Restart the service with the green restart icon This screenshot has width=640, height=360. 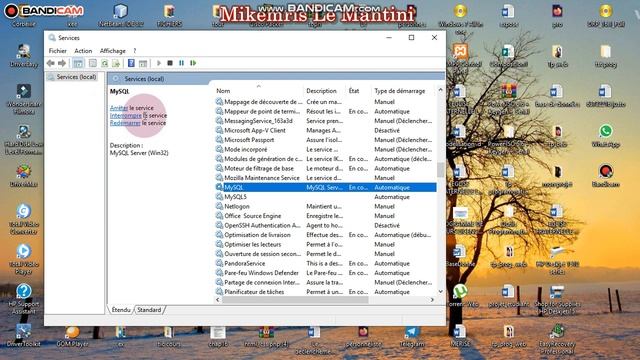pyautogui.click(x=193, y=63)
